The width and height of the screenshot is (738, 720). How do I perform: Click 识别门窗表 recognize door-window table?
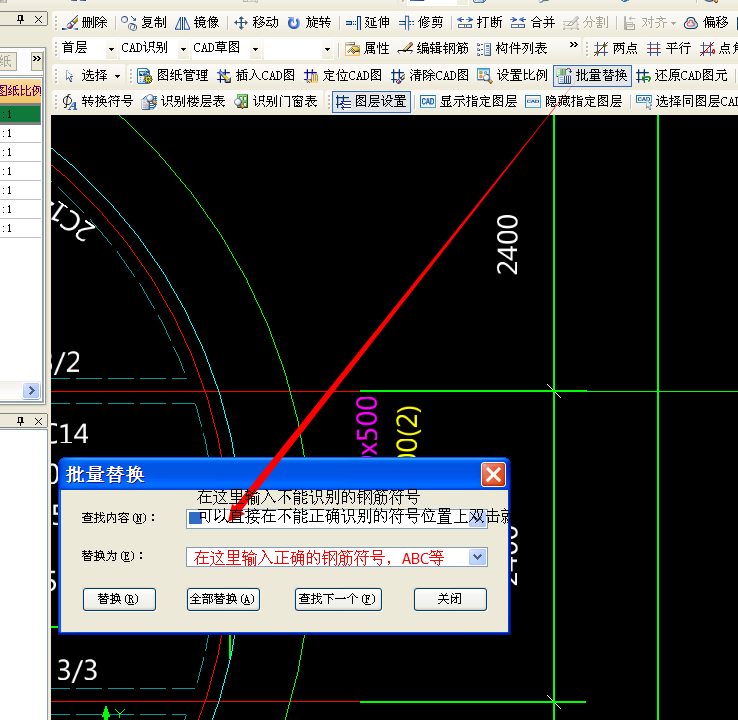pos(276,102)
